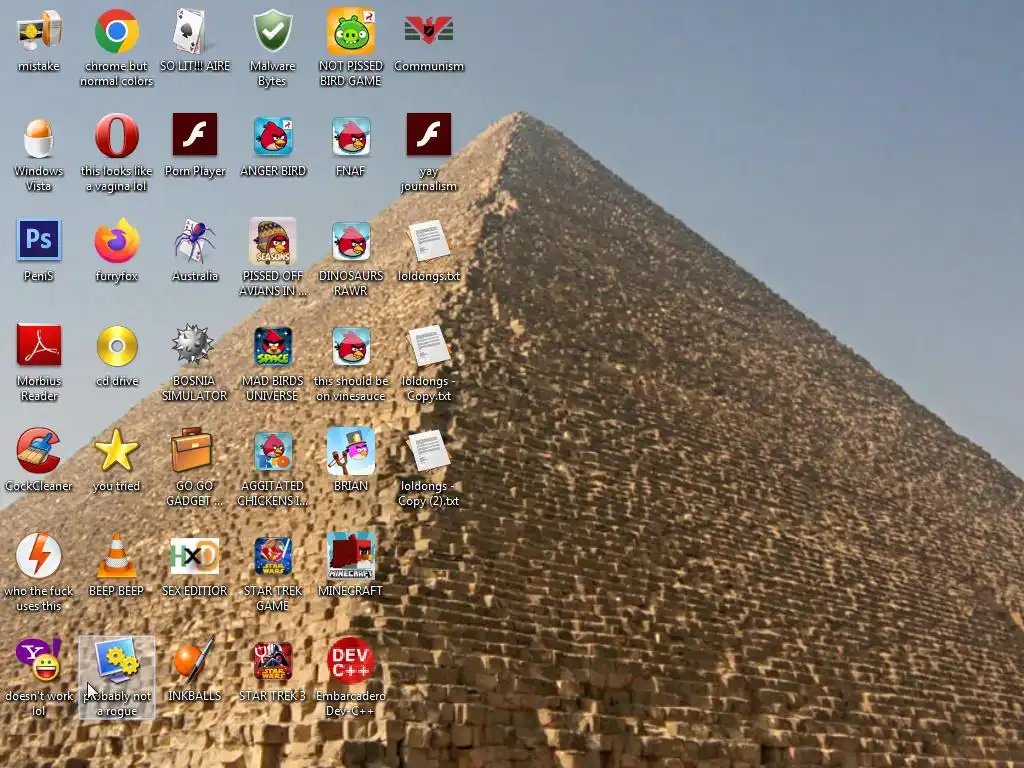Click the 'Malware Bytes' shield icon
This screenshot has width=1024, height=768.
pos(272,31)
